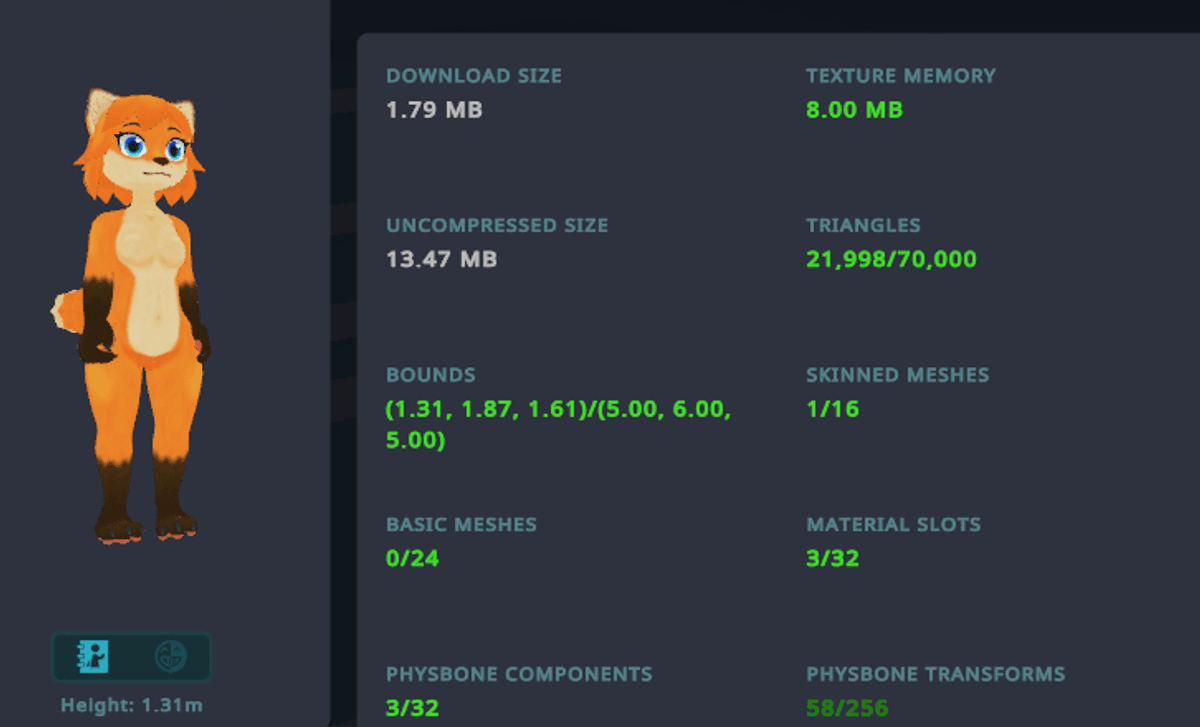Click the Uncompressed Size label
The height and width of the screenshot is (727, 1200).
tap(497, 226)
